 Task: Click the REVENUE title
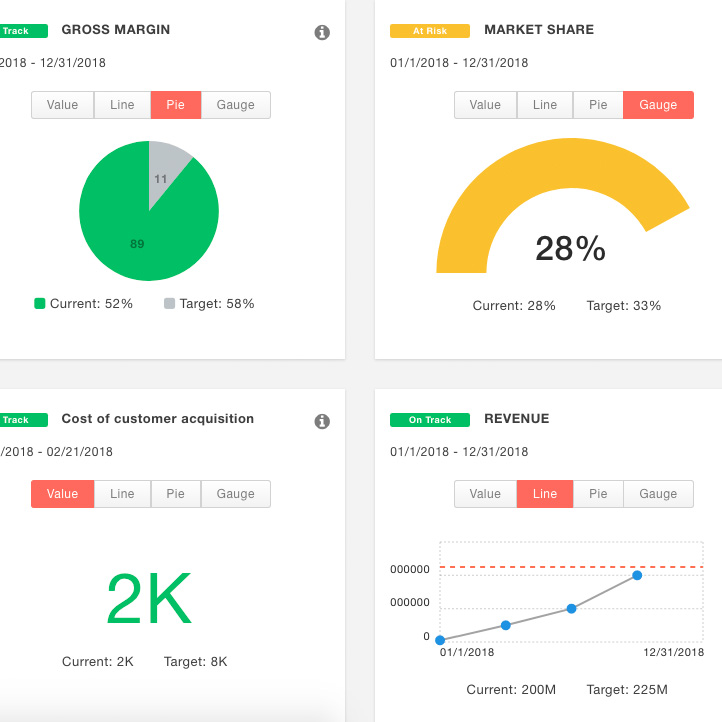[517, 419]
